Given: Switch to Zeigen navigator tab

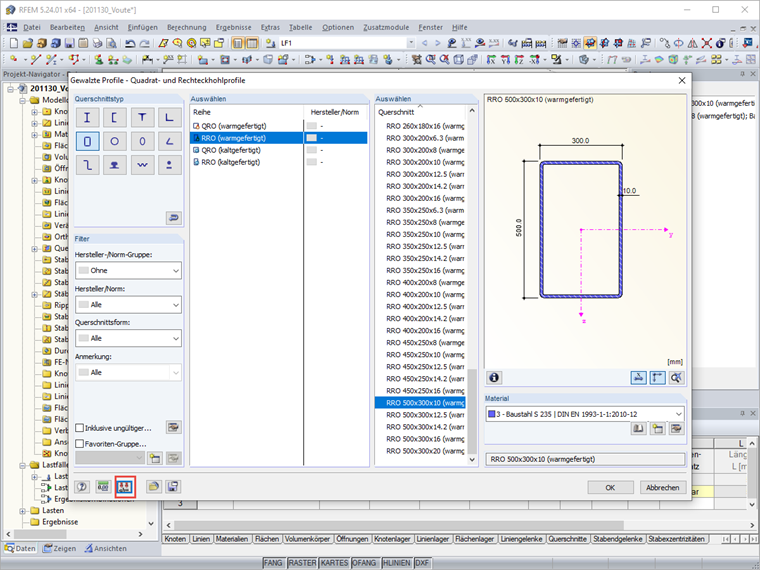Looking at the screenshot, I should click(60, 548).
